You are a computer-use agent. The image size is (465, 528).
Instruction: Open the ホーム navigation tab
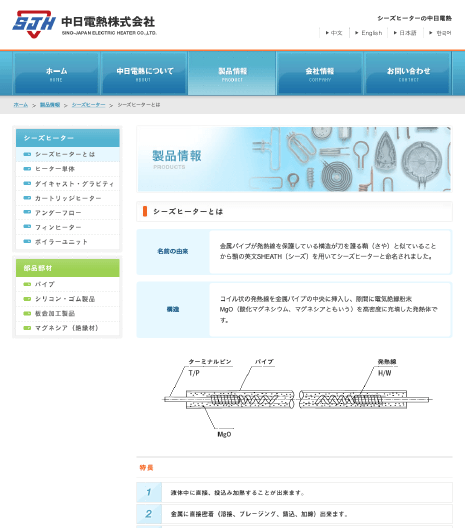coord(56,73)
